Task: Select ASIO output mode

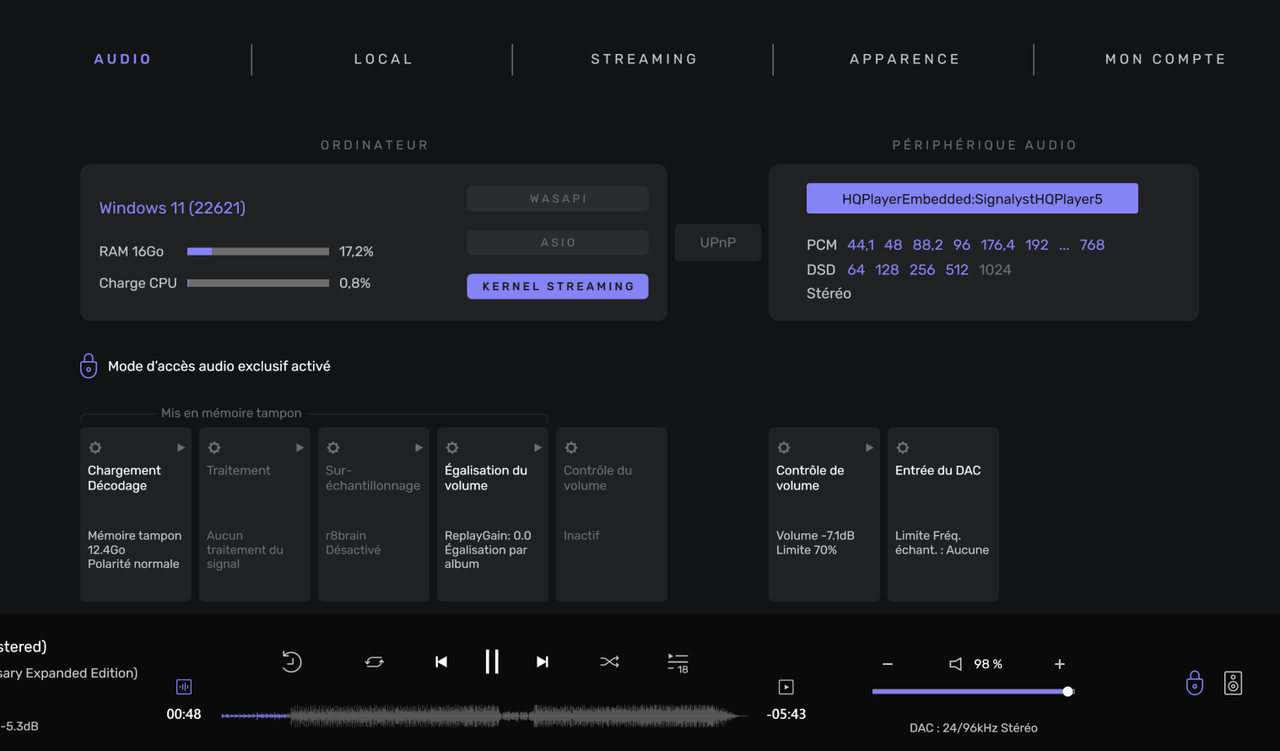Action: click(x=558, y=242)
